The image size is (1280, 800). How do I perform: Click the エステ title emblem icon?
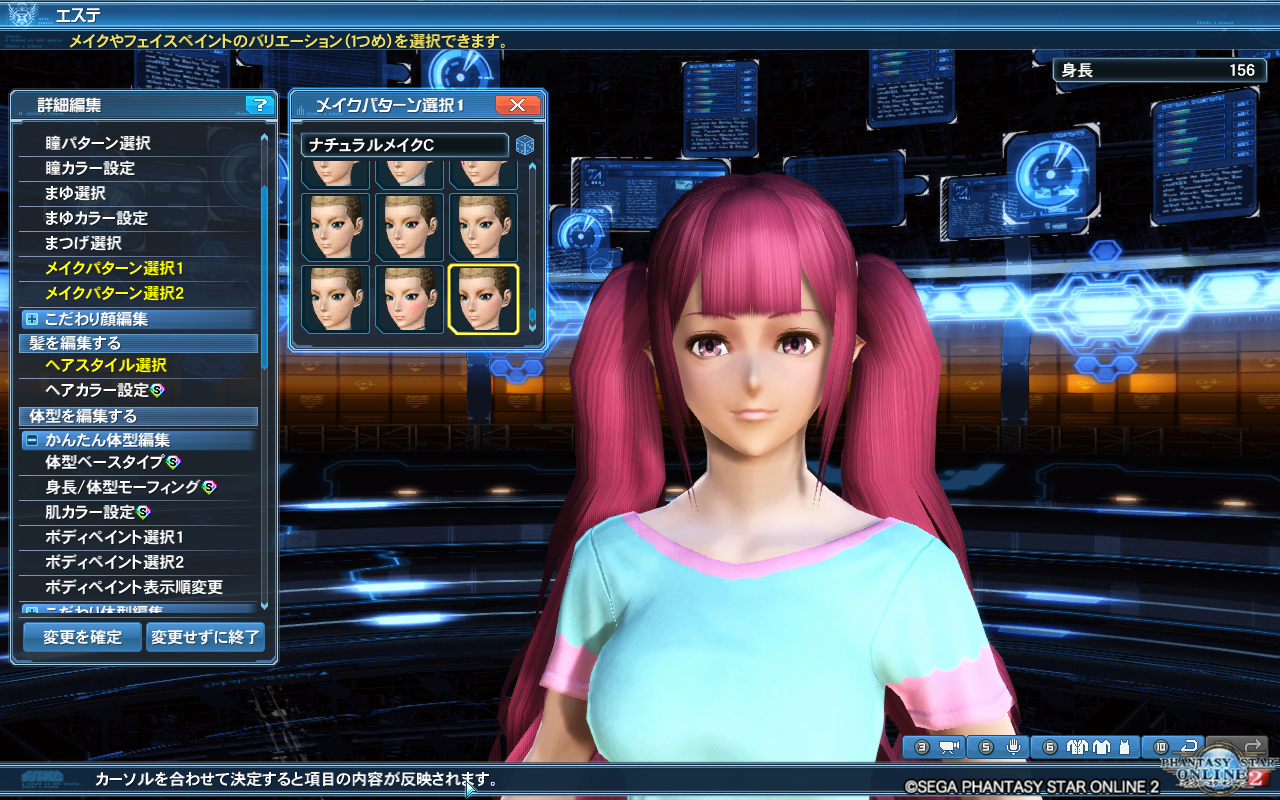tap(21, 15)
